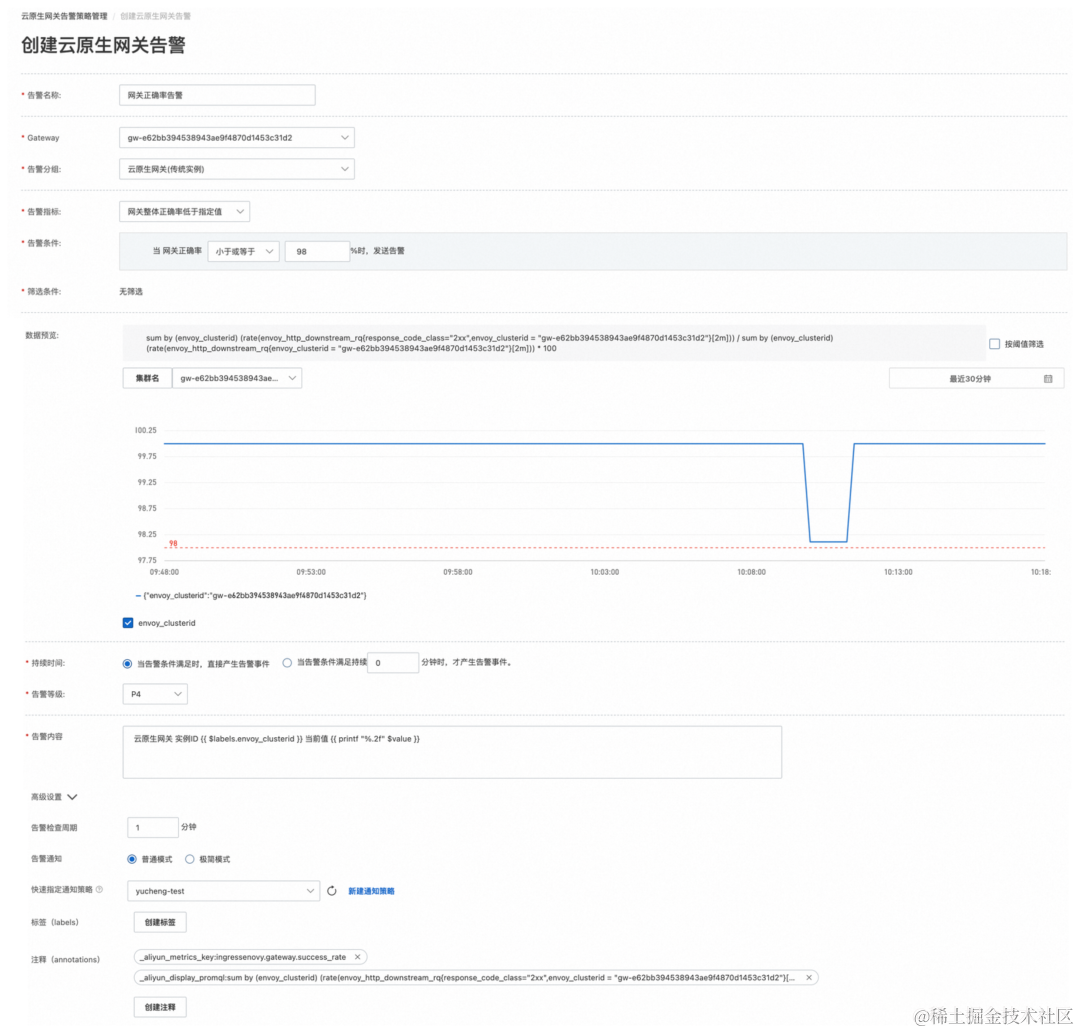The height and width of the screenshot is (1033, 1080).
Task: Click the 告警名称 input field
Action: [x=217, y=95]
